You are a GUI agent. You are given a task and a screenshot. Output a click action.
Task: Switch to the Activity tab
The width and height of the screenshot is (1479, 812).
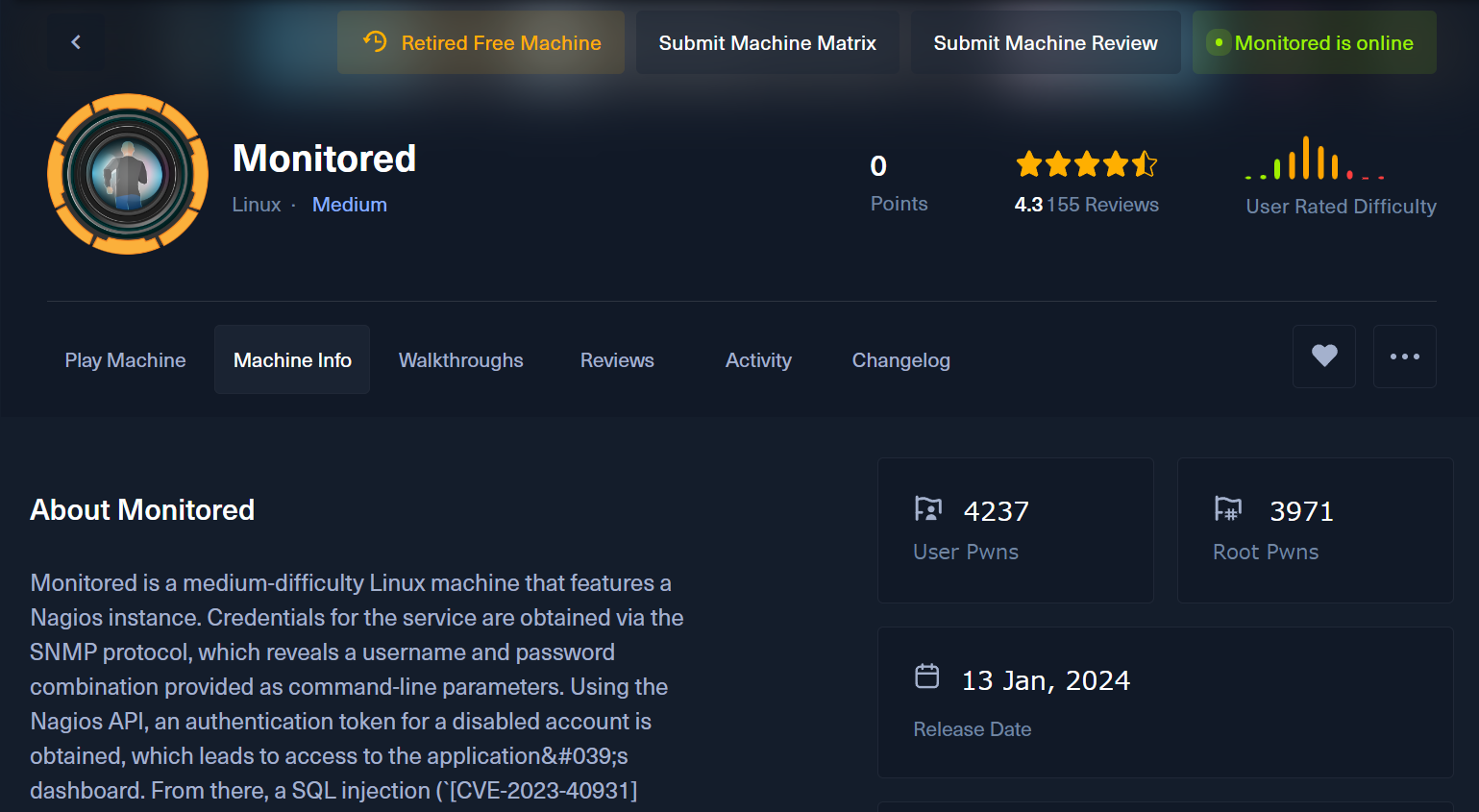click(x=758, y=360)
